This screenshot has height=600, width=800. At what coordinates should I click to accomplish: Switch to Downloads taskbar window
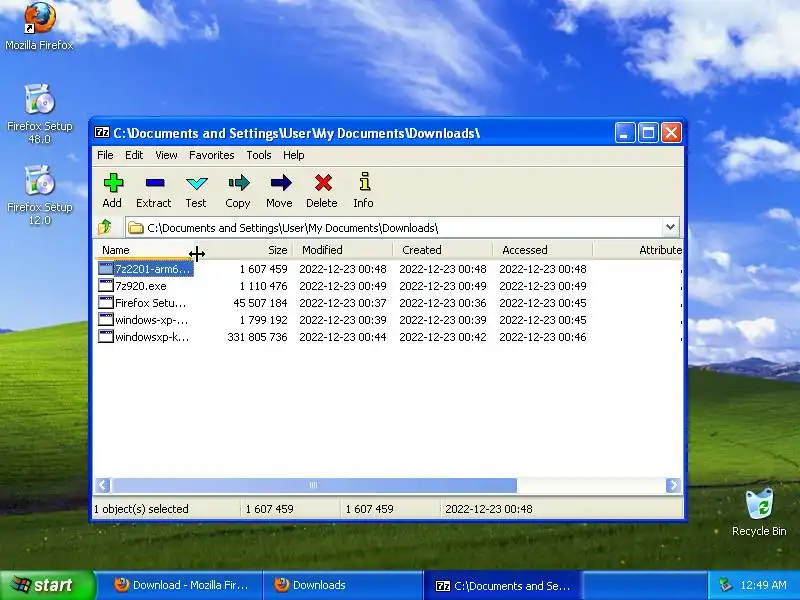342,585
